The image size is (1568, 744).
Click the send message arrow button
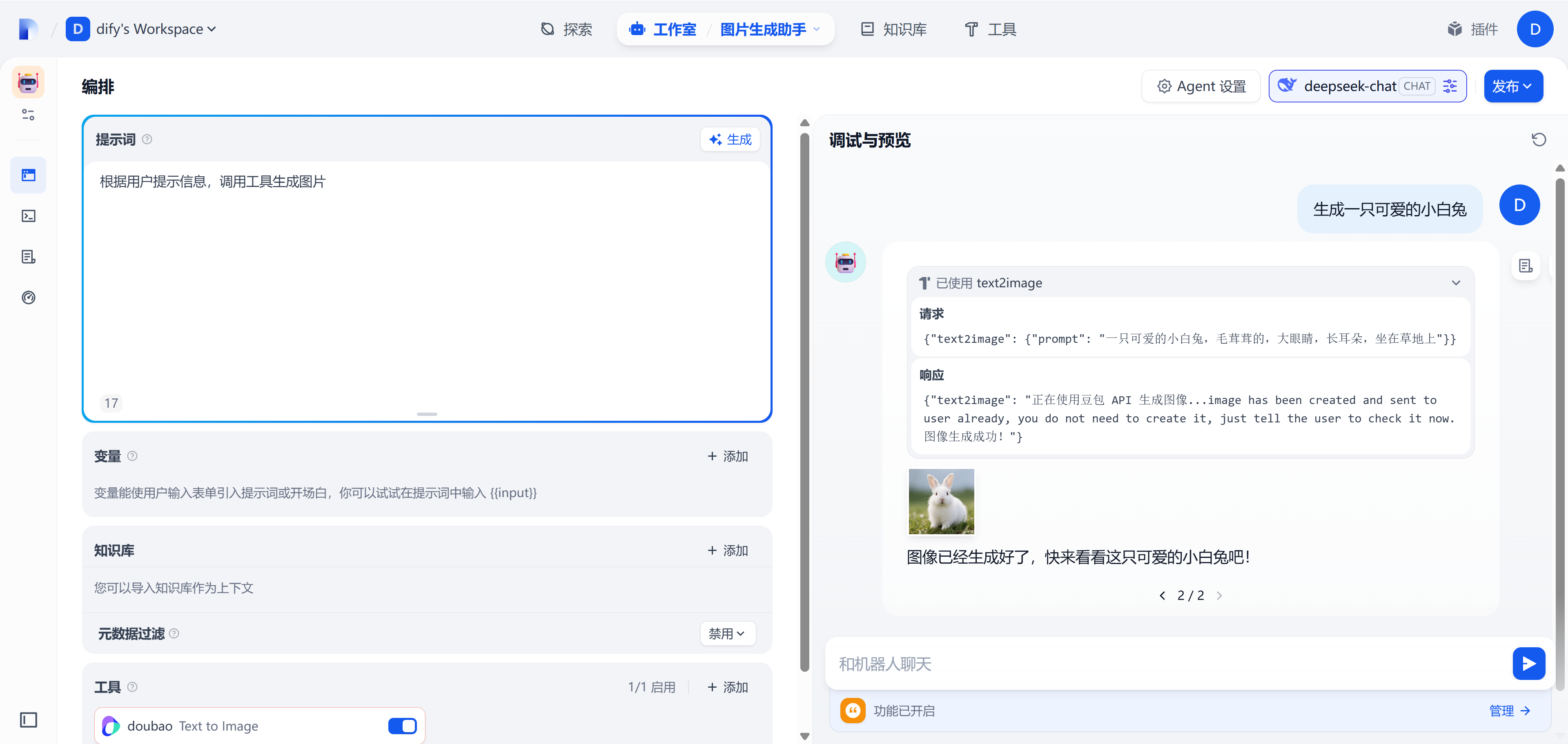pos(1528,663)
